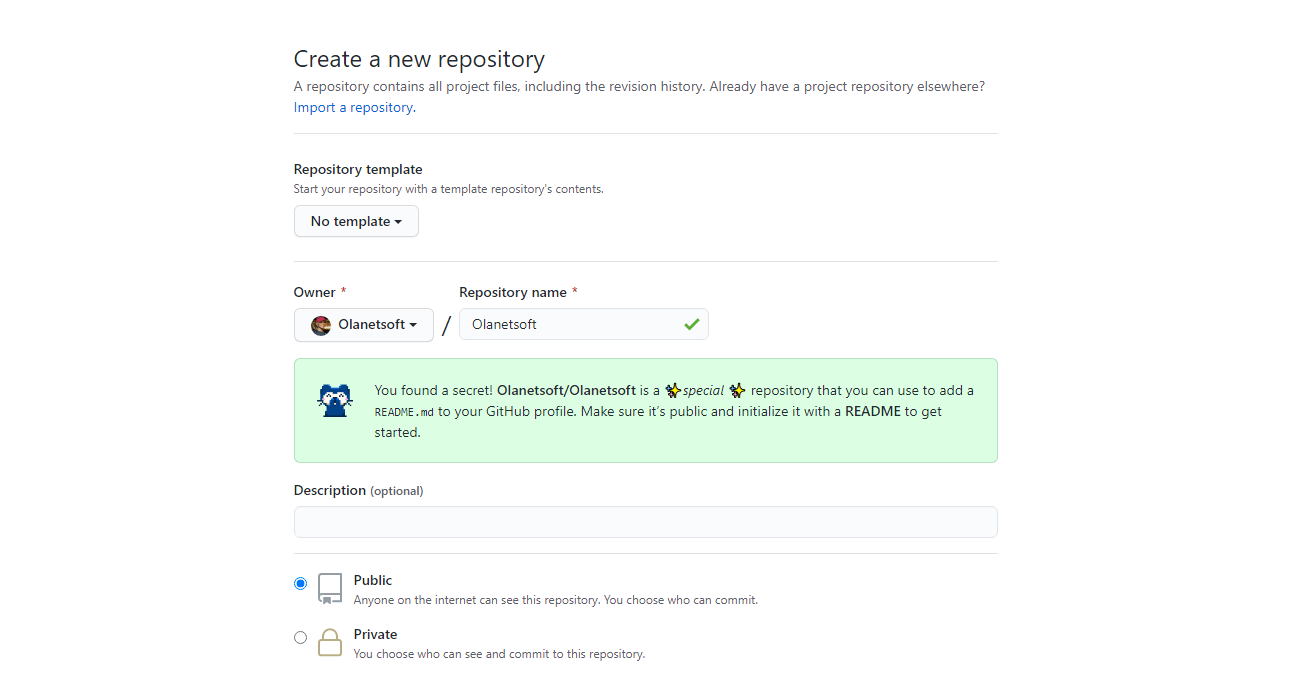Click the Olanetsoft owner avatar image

pyautogui.click(x=321, y=325)
